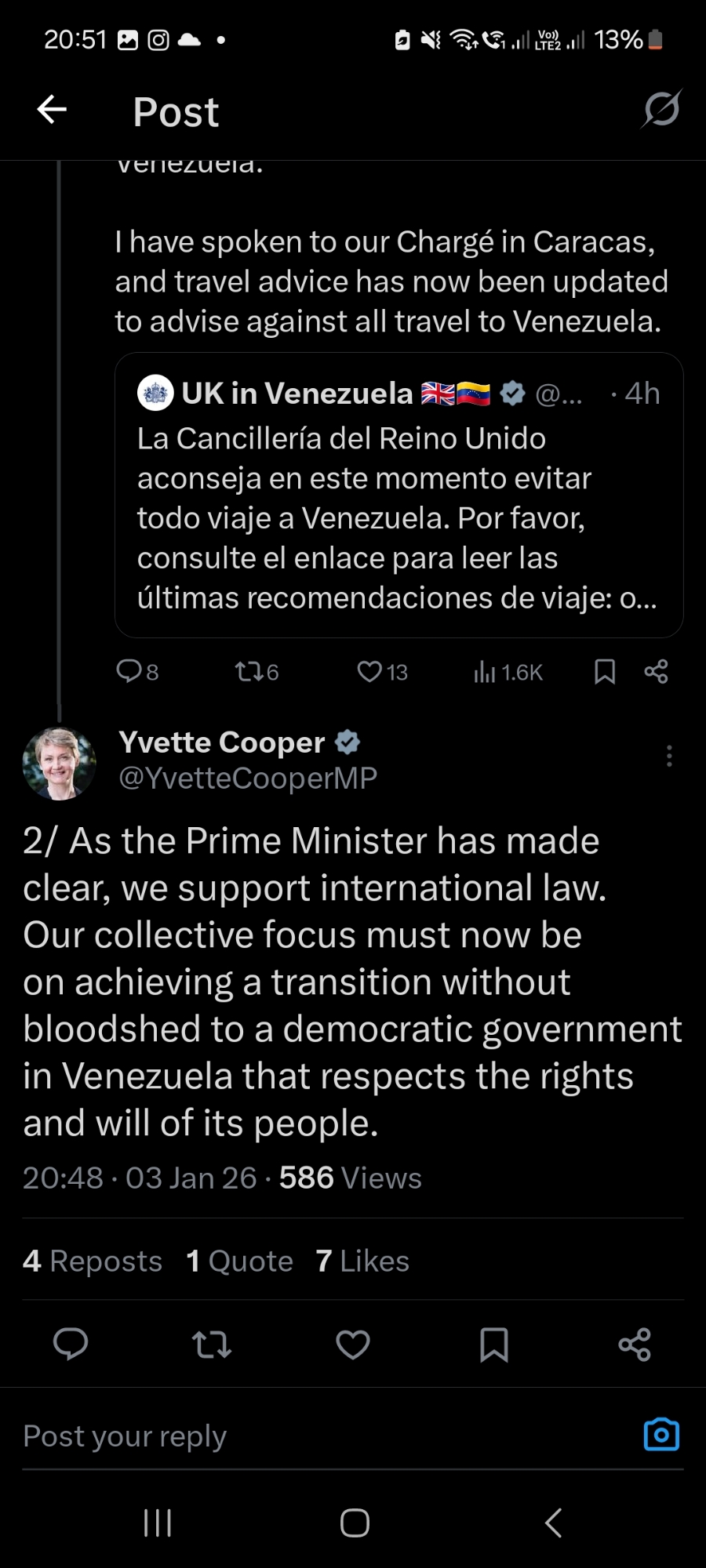
Task: Repost Yvette Cooper's 2/ post
Action: coord(212,1344)
